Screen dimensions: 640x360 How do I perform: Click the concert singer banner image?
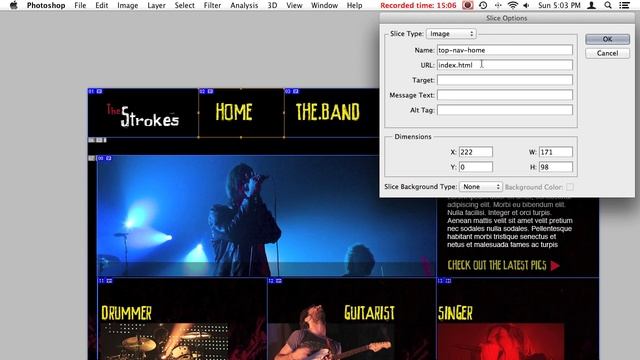coord(267,216)
